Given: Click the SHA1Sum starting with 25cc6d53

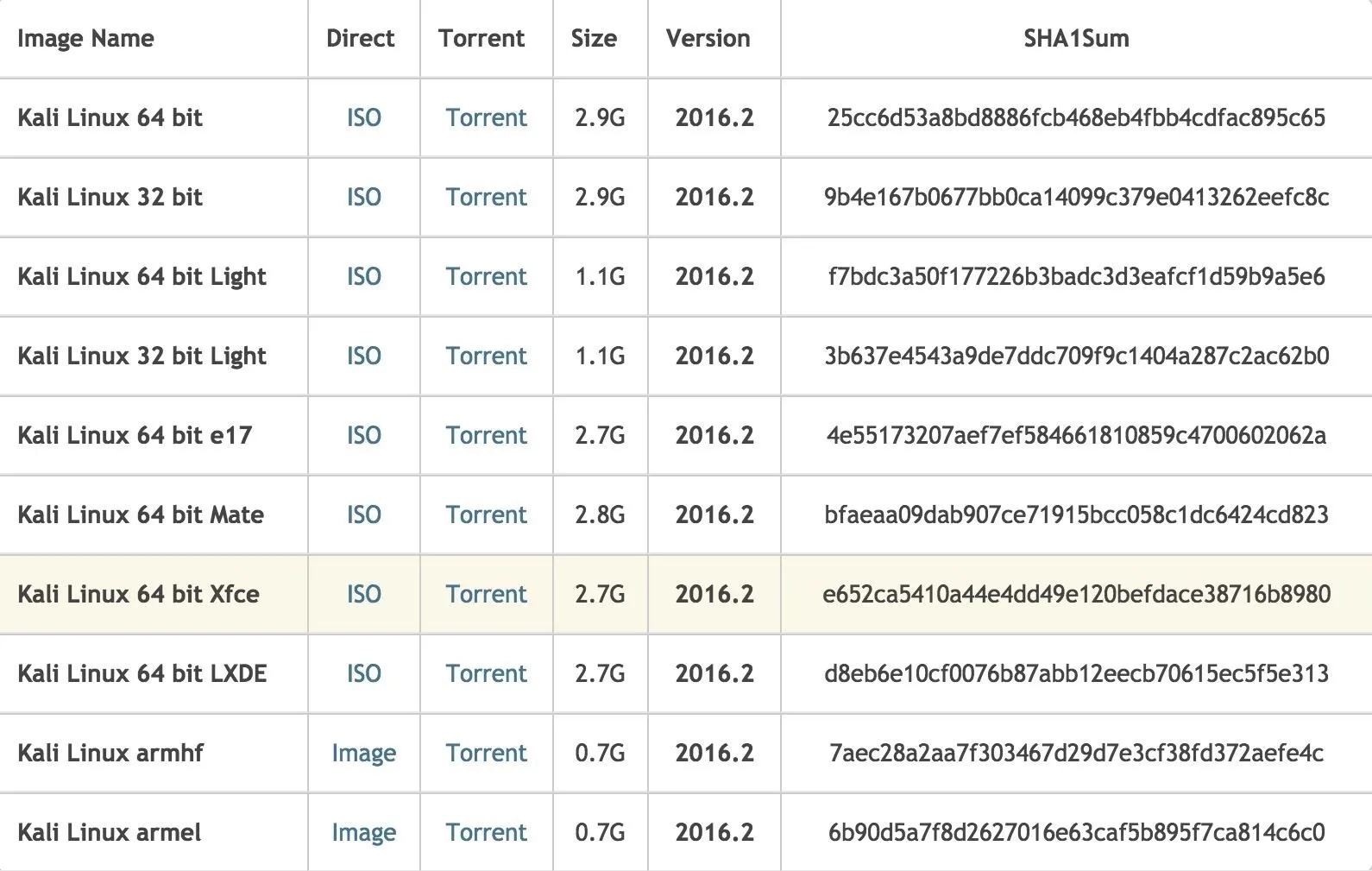Looking at the screenshot, I should [x=1076, y=117].
